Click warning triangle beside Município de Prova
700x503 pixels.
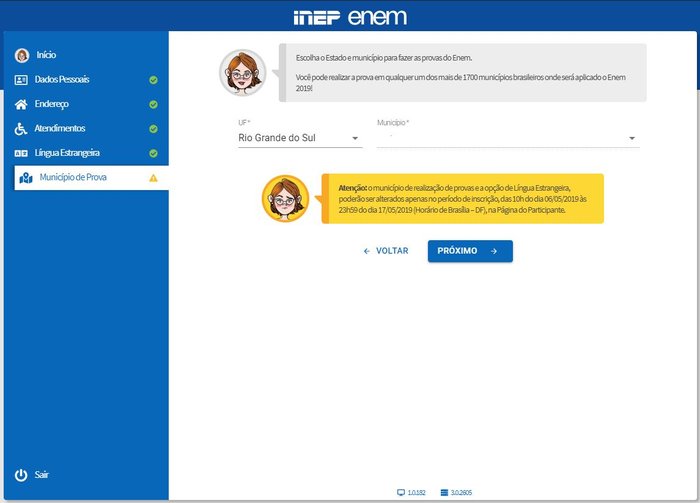coord(153,178)
